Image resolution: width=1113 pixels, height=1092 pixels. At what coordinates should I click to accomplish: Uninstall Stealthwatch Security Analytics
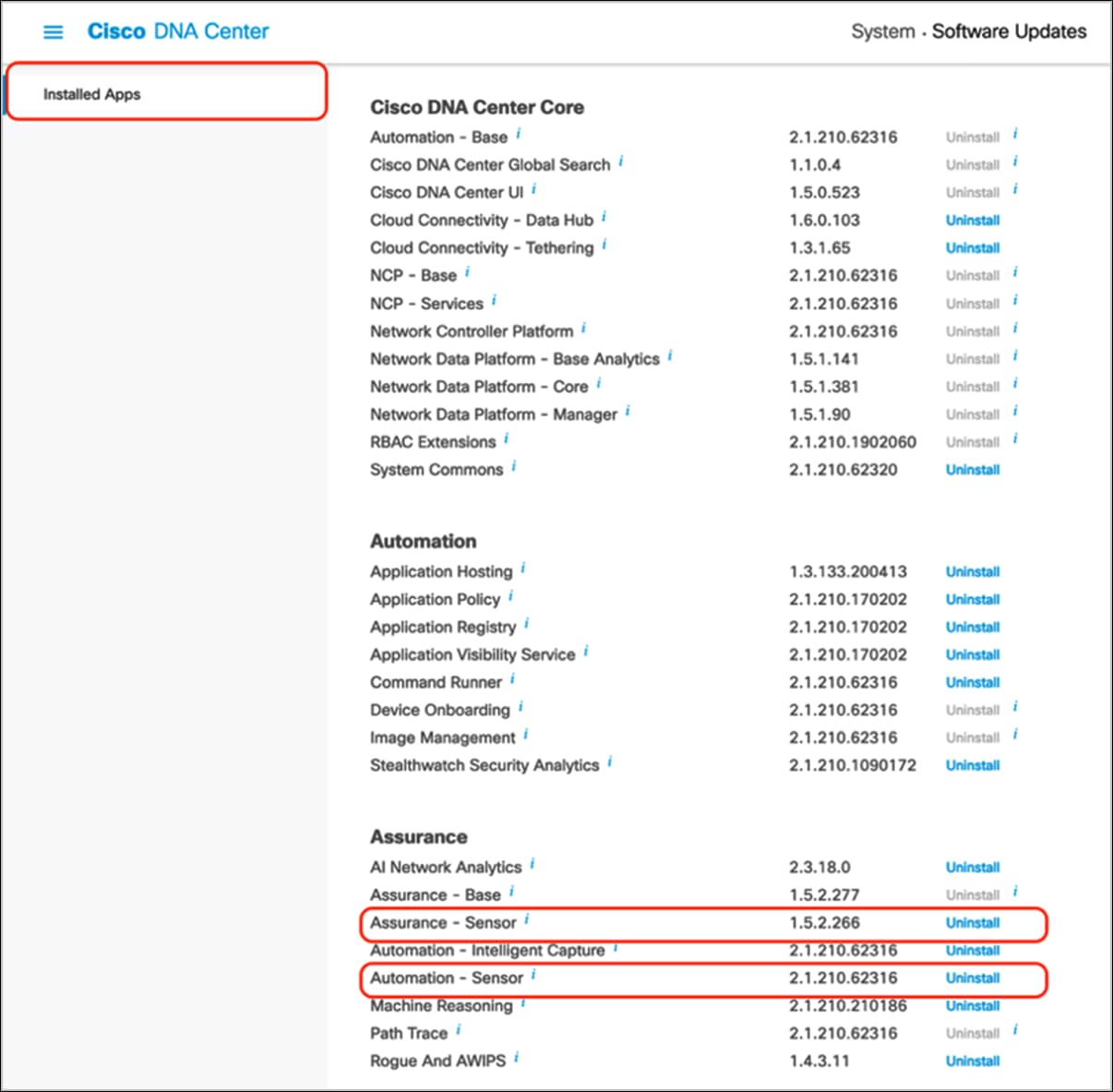(x=973, y=766)
